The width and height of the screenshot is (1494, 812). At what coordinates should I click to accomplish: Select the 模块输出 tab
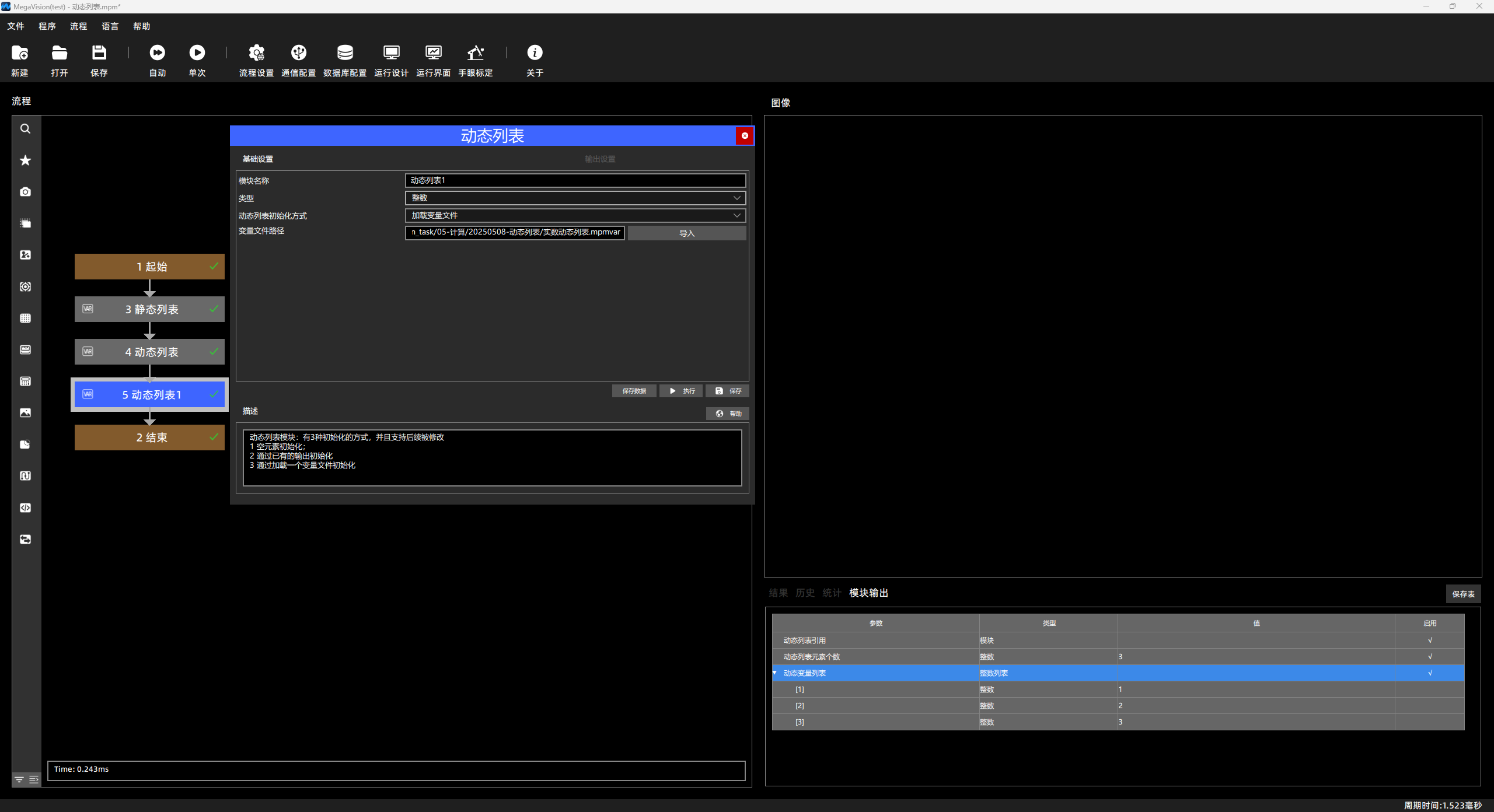tap(868, 593)
